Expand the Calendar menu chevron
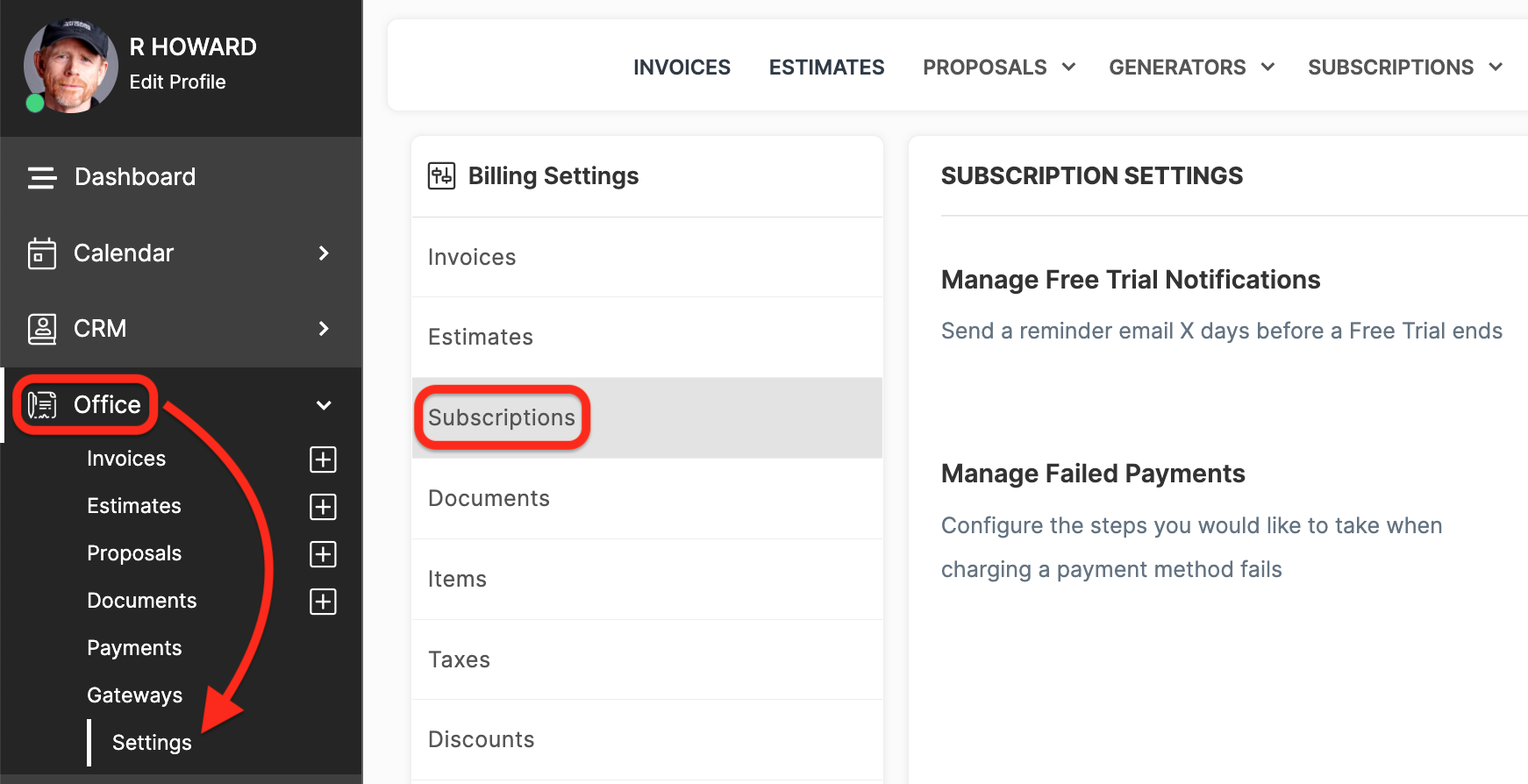 324,253
